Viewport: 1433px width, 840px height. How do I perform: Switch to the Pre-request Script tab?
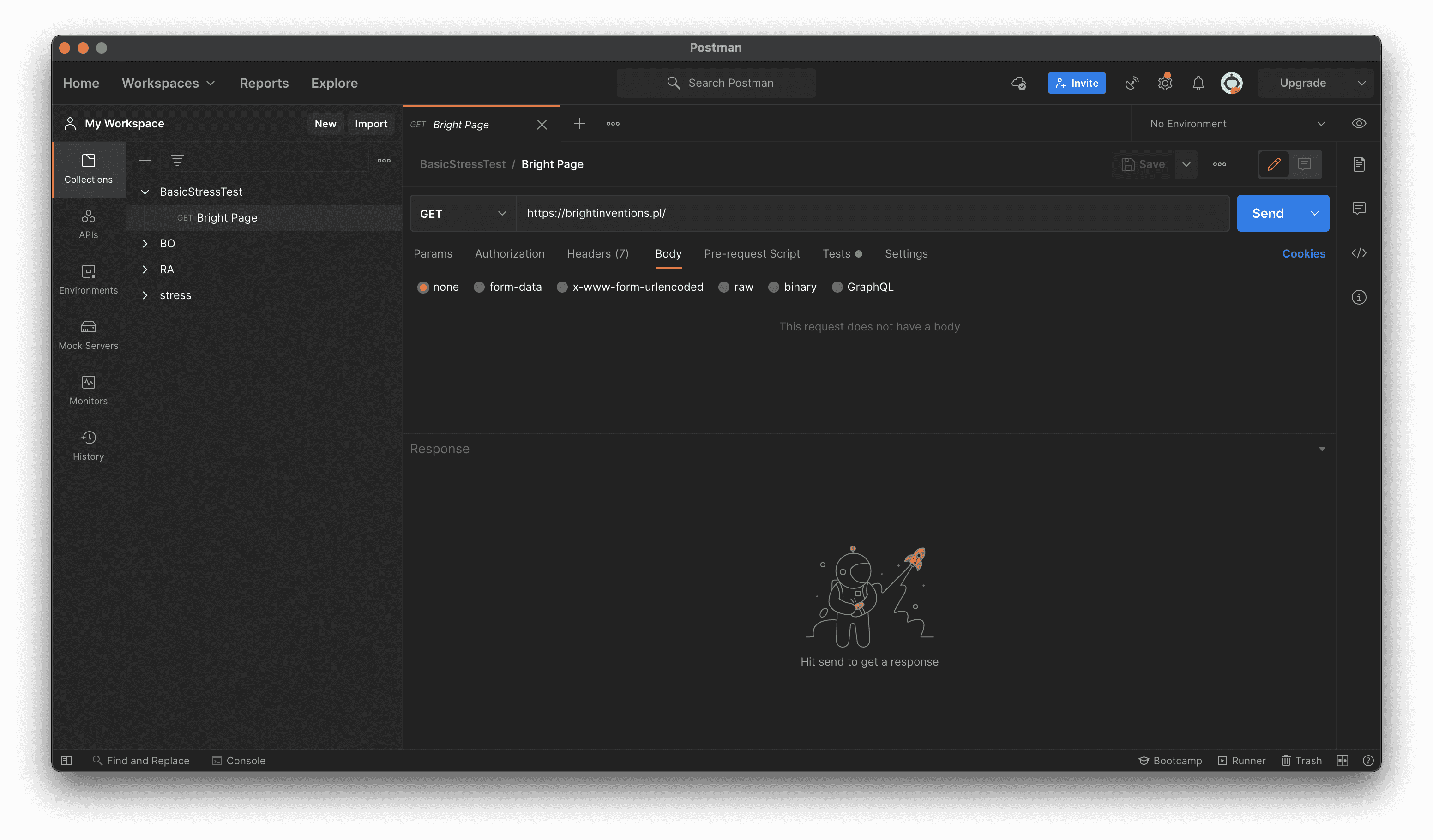click(751, 253)
